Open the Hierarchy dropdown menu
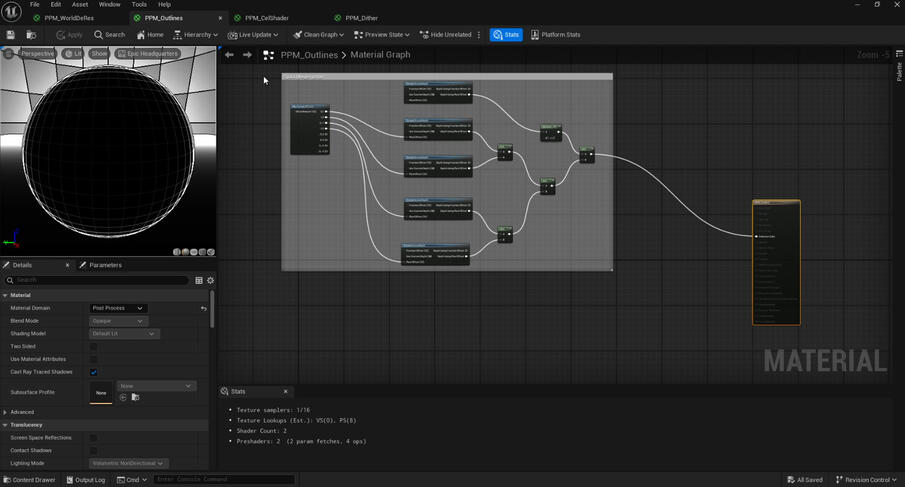This screenshot has width=905, height=487. point(195,35)
